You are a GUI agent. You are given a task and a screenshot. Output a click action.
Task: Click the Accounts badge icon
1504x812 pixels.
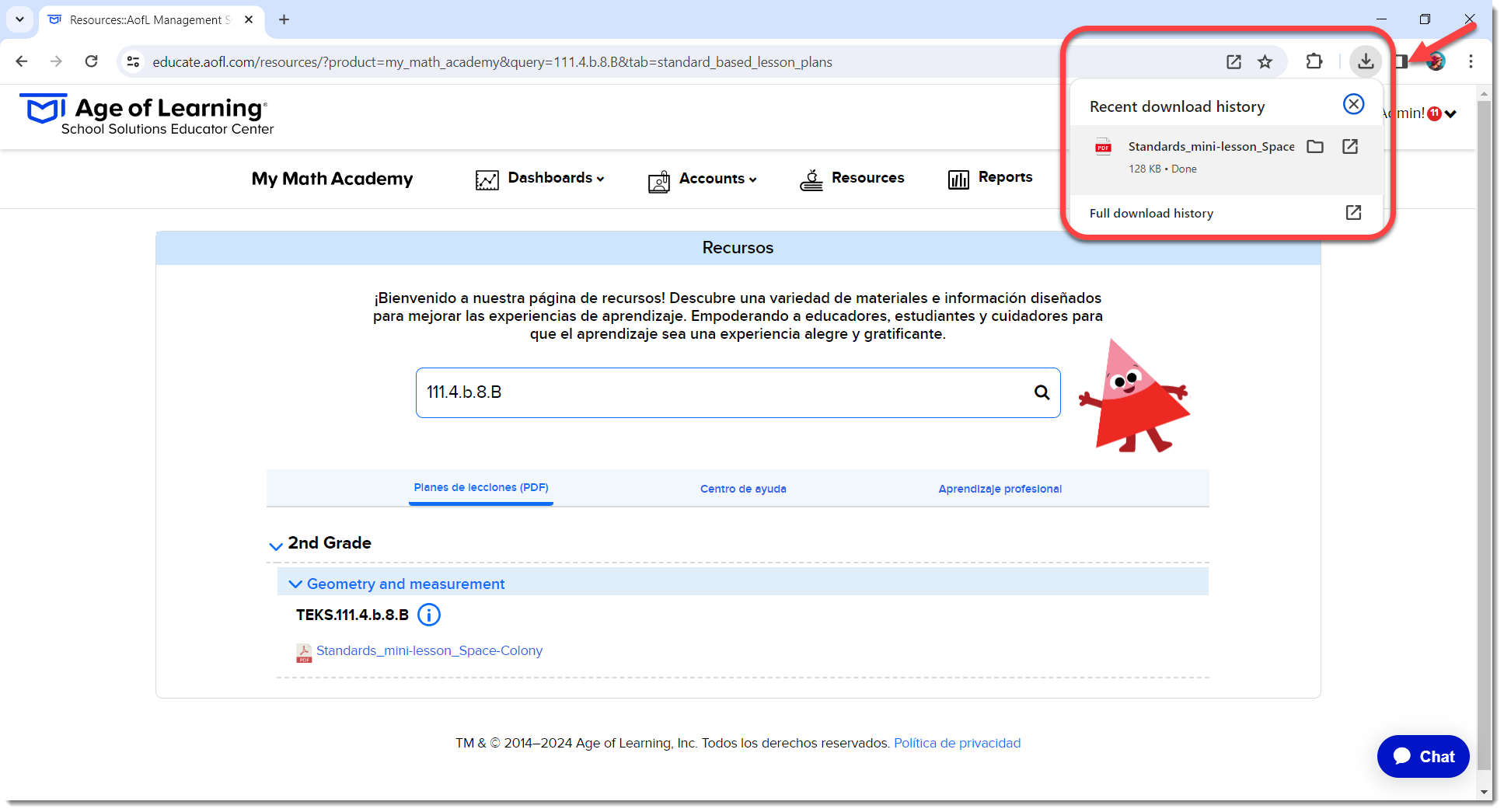(658, 181)
